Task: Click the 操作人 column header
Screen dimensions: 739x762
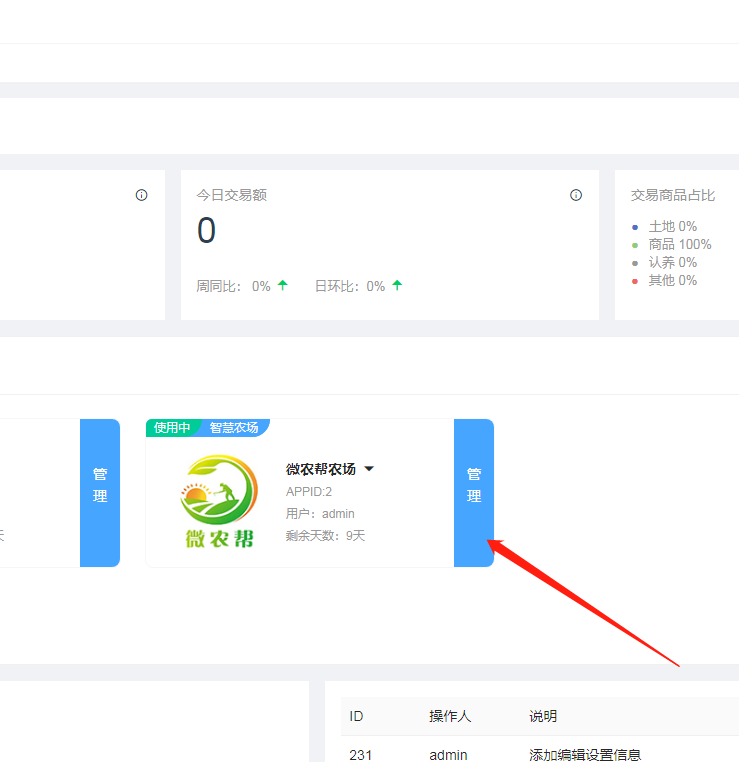Action: 450,716
